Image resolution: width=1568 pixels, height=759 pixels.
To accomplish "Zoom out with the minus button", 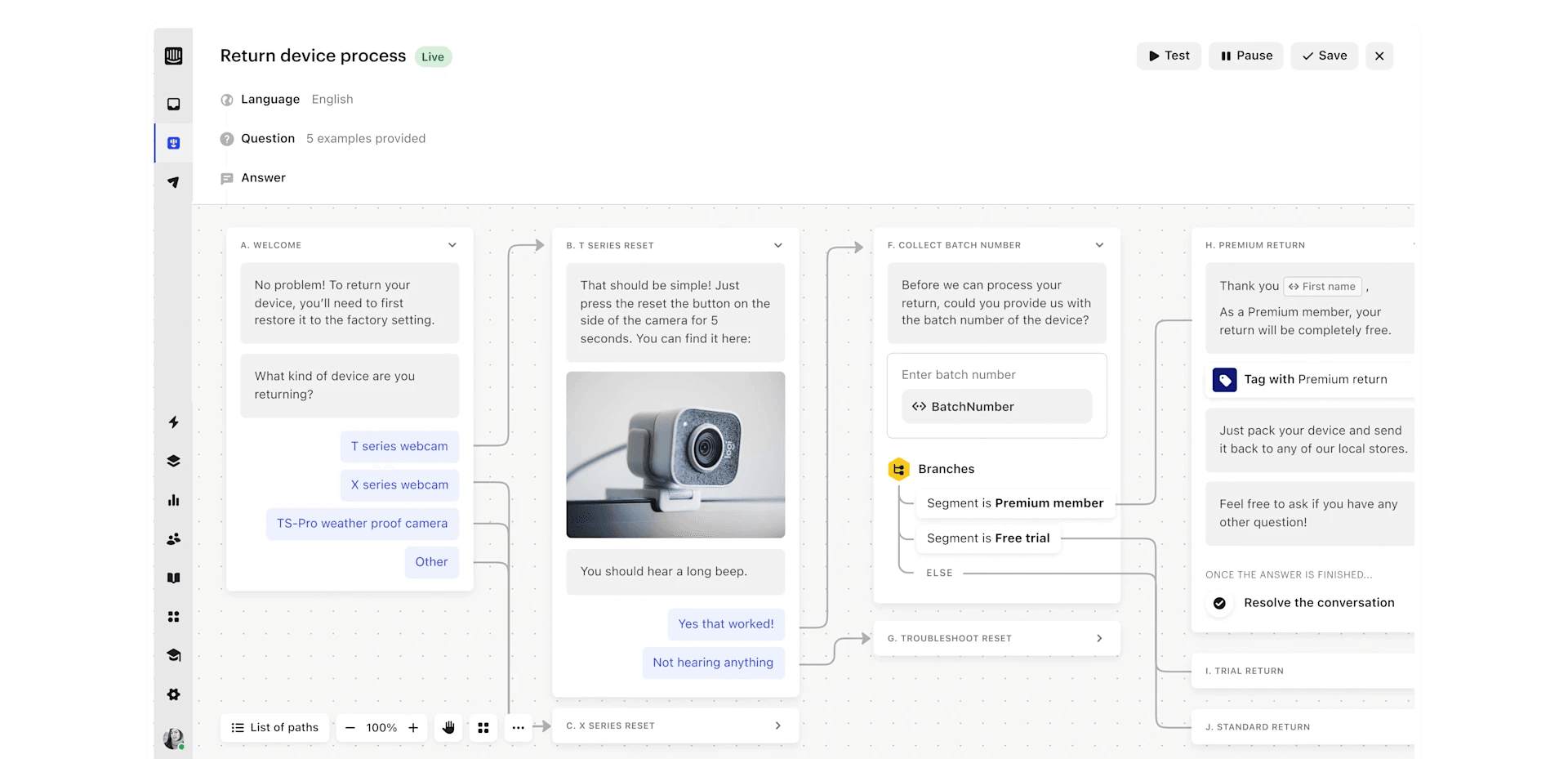I will click(x=350, y=727).
